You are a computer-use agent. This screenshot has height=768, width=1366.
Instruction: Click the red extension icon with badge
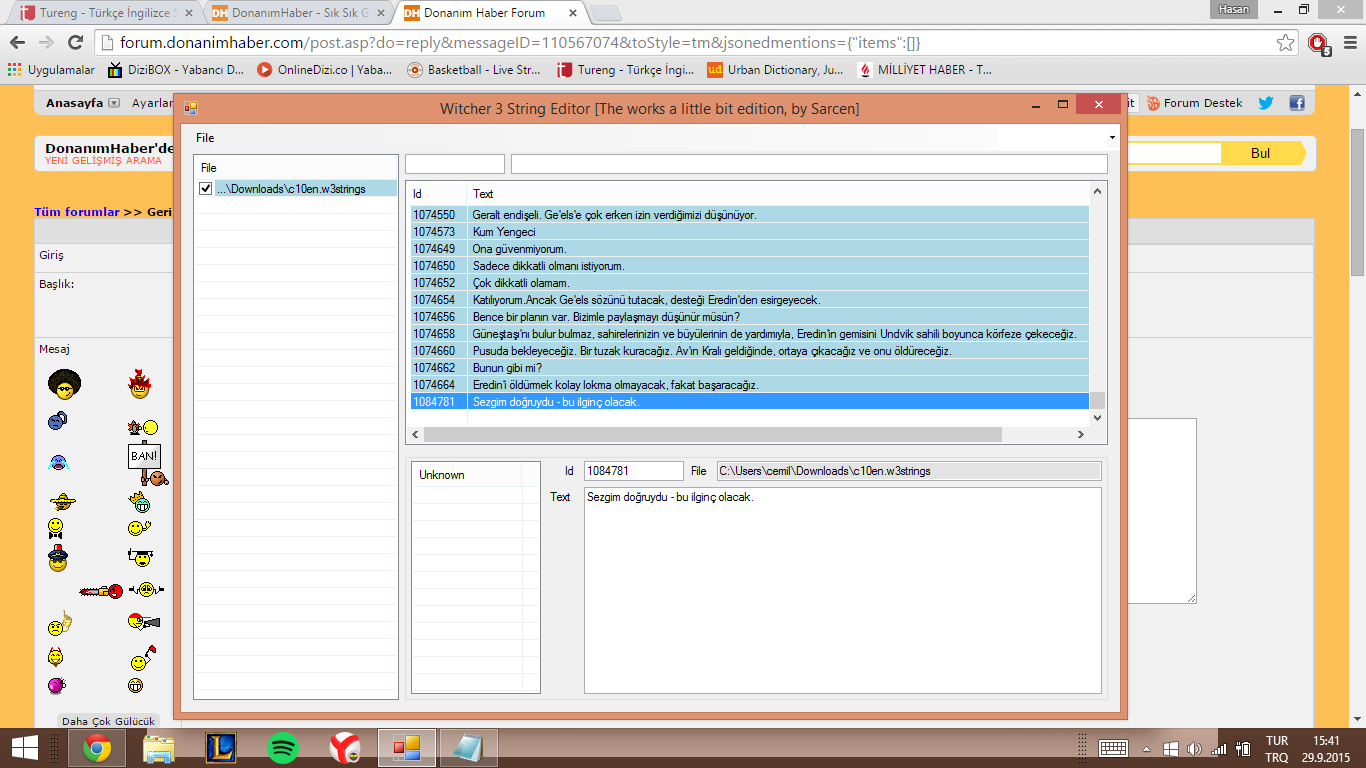click(x=1320, y=44)
